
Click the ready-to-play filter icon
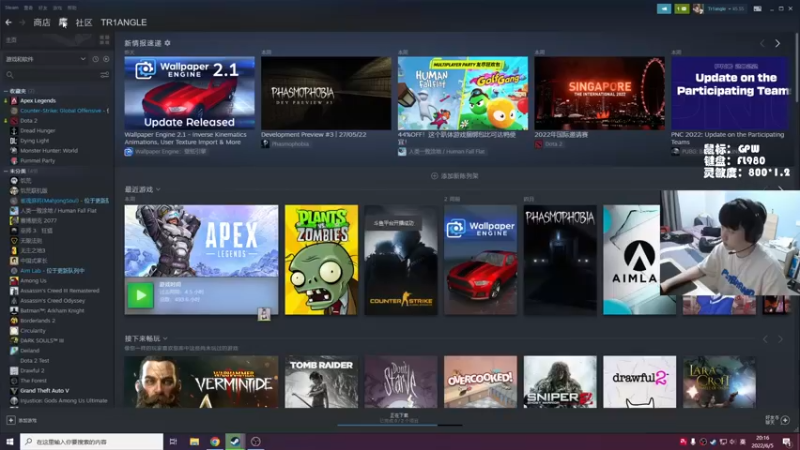[x=106, y=59]
